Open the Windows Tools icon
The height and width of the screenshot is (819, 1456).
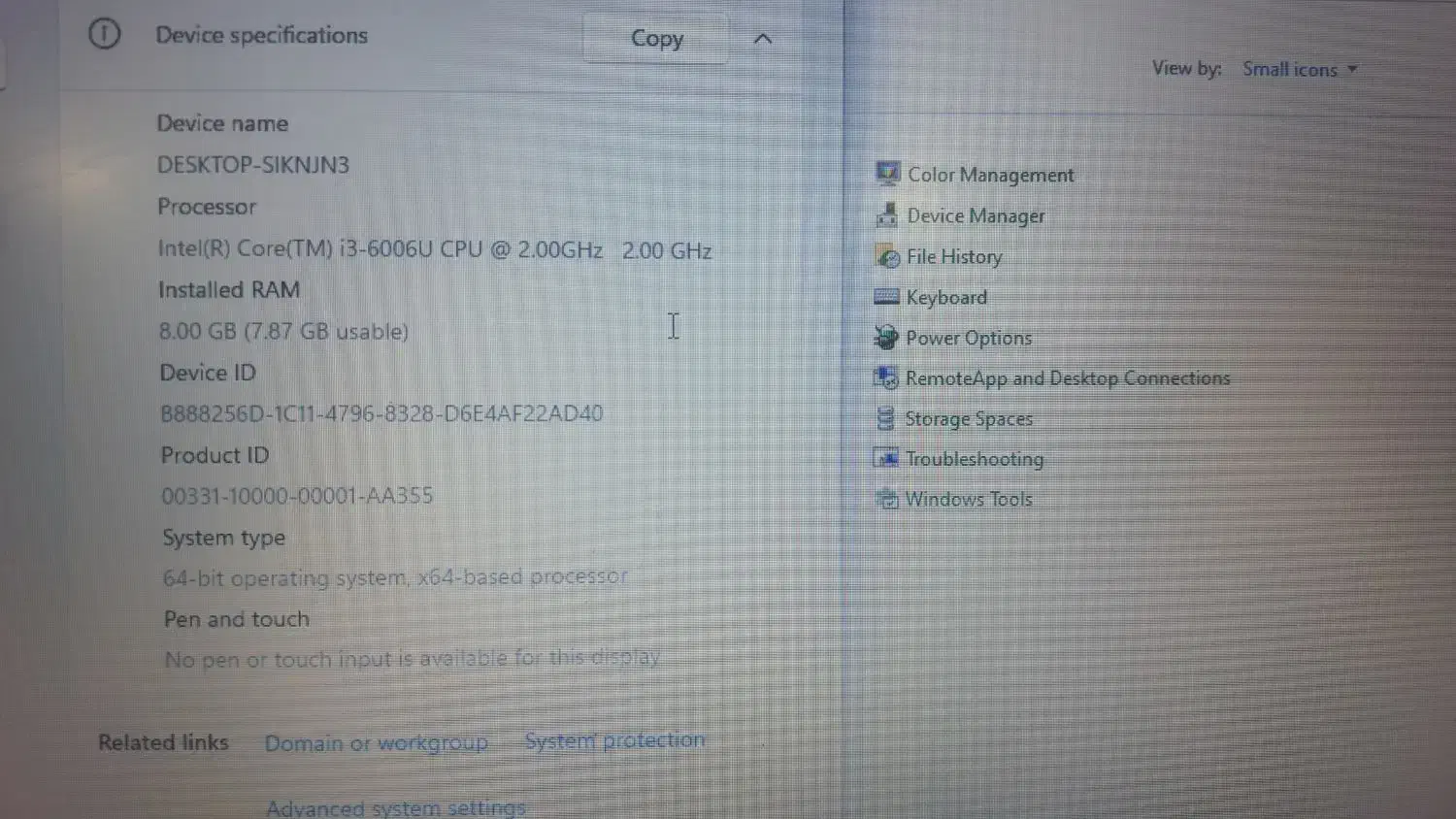coord(886,499)
